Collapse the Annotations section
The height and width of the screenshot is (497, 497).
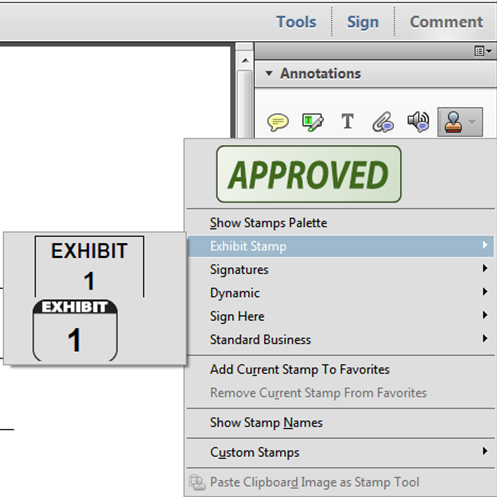tap(269, 73)
